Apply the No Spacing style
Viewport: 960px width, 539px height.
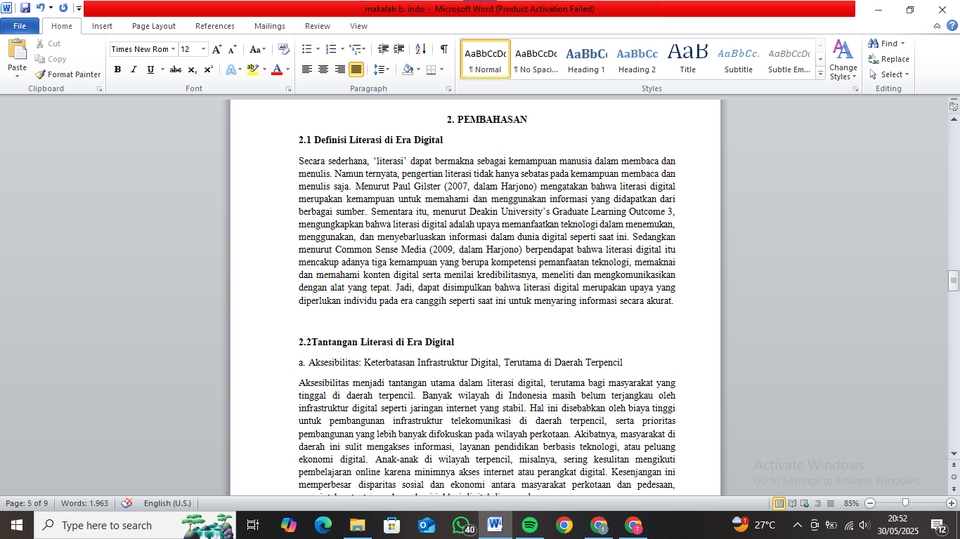pyautogui.click(x=536, y=59)
